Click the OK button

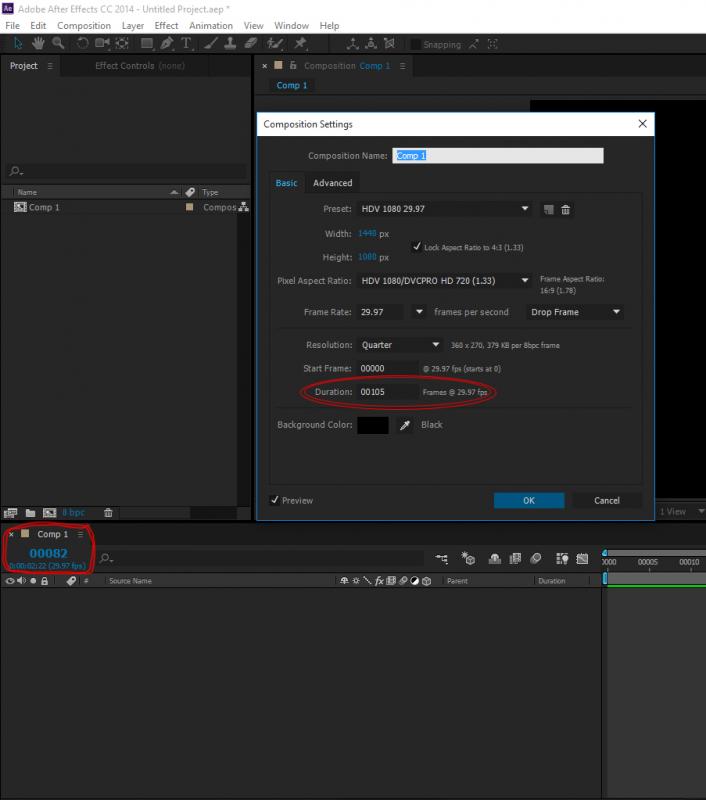(528, 500)
